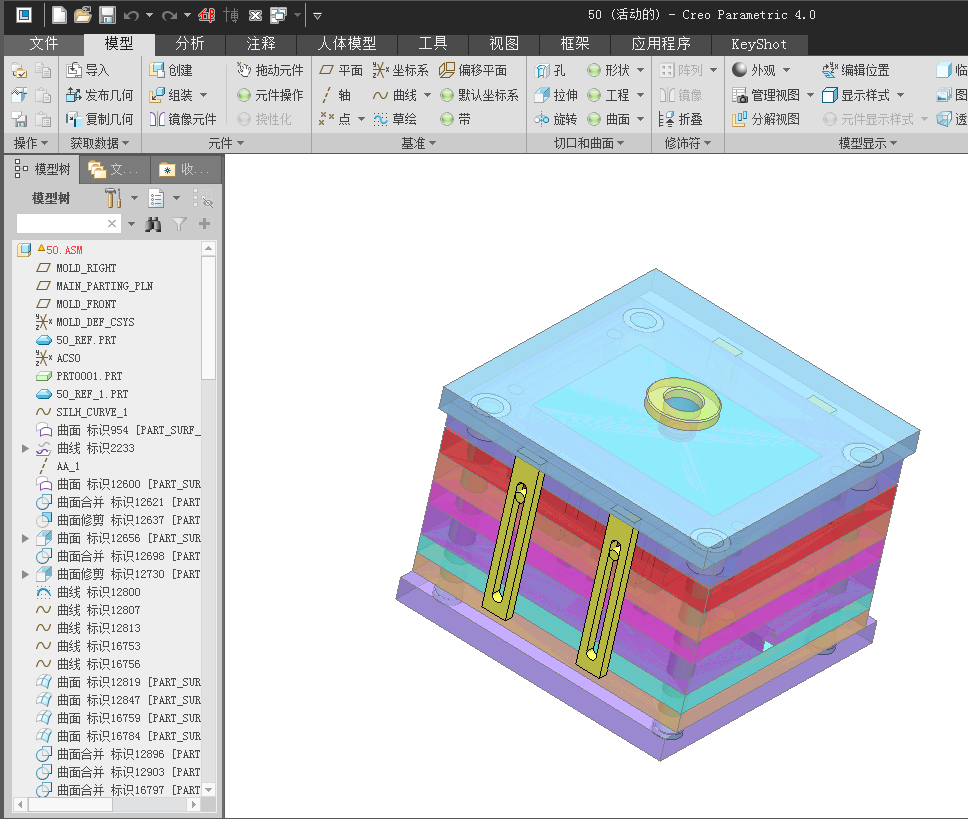Click the 镜像元件 mirror component tool
This screenshot has height=819, width=968.
coord(183,119)
